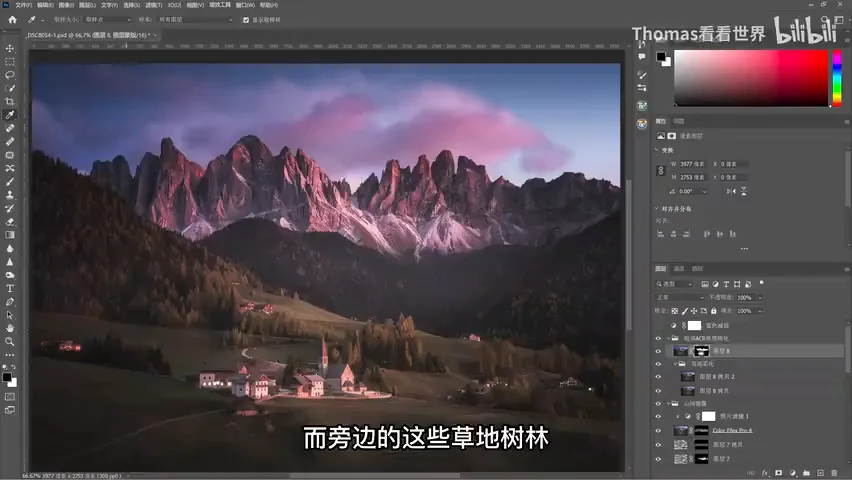This screenshot has height=480, width=852.
Task: Delete layer trash icon
Action: coord(835,473)
